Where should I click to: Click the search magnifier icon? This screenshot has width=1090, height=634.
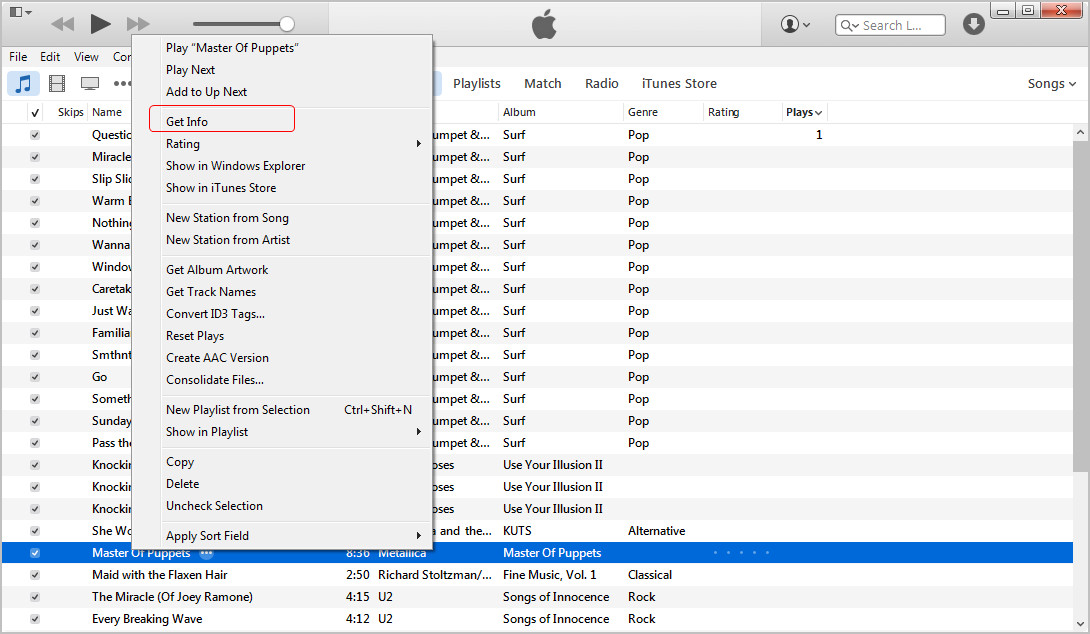[x=849, y=26]
